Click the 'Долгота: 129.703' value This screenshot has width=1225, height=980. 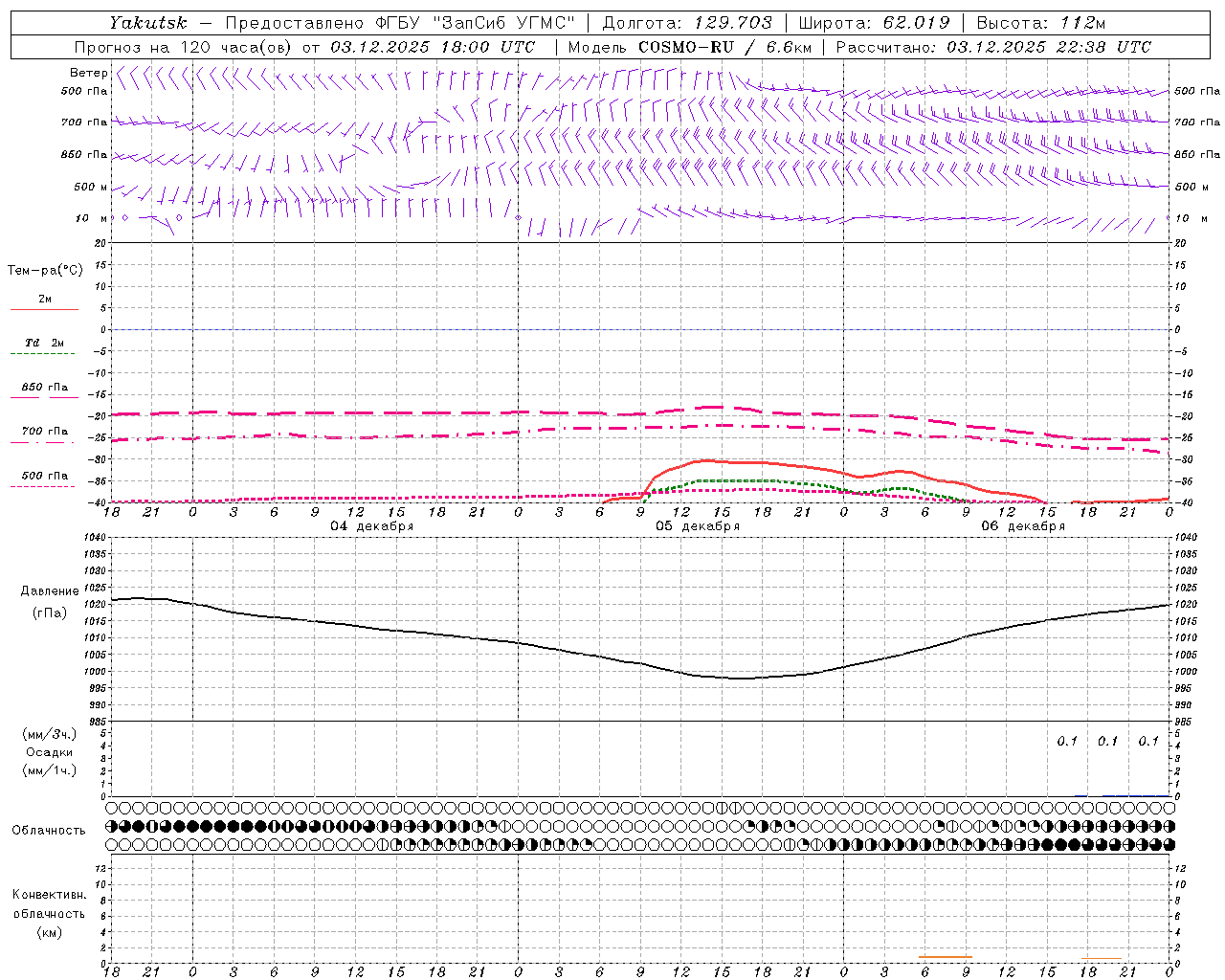[x=687, y=23]
